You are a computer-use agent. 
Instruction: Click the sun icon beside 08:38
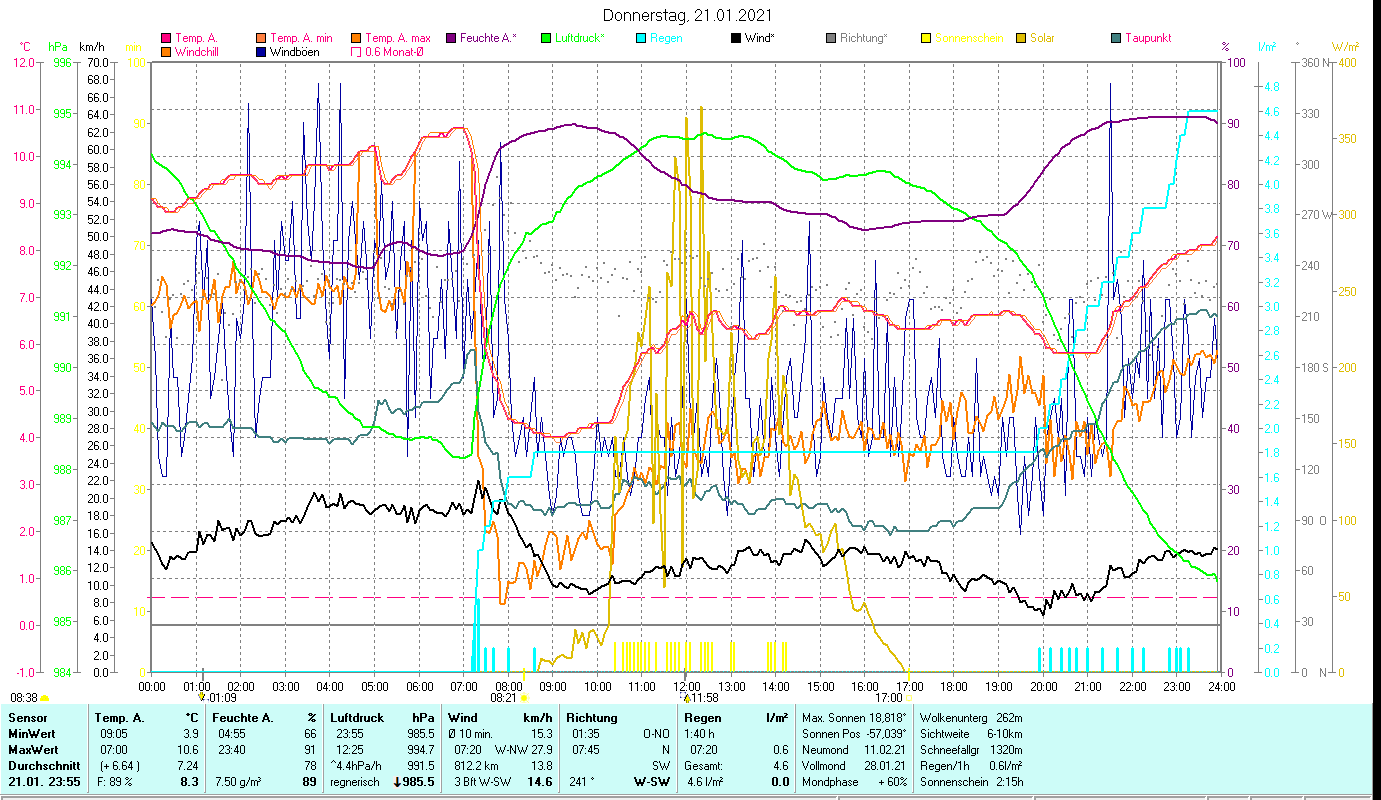(45, 698)
